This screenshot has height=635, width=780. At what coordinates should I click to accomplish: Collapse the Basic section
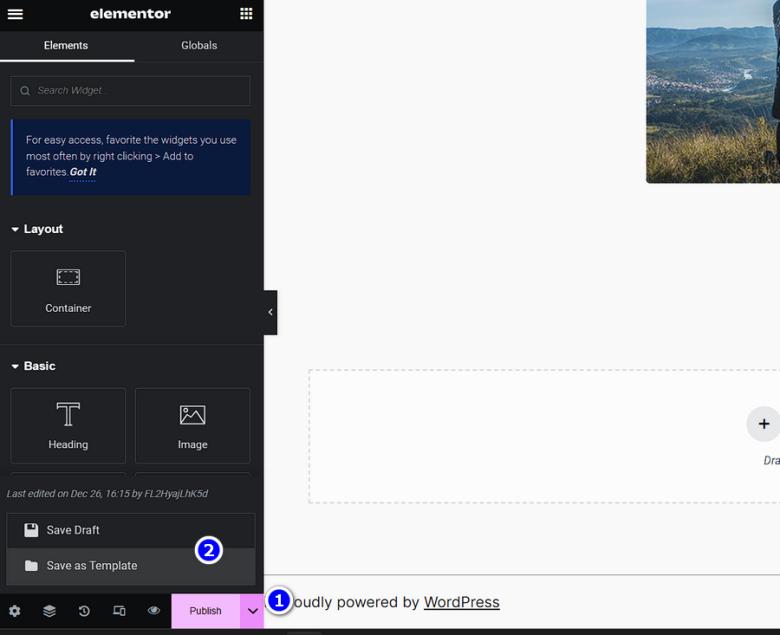pos(33,366)
